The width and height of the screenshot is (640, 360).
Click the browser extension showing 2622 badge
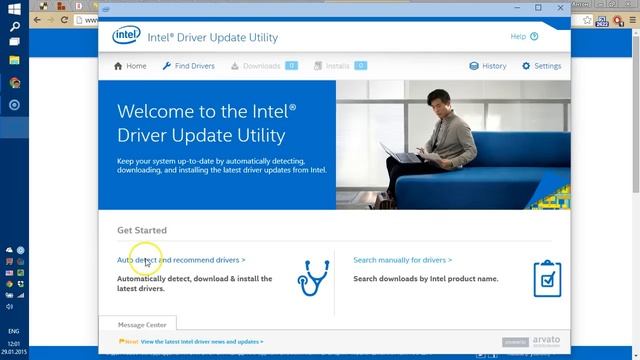[x=602, y=21]
